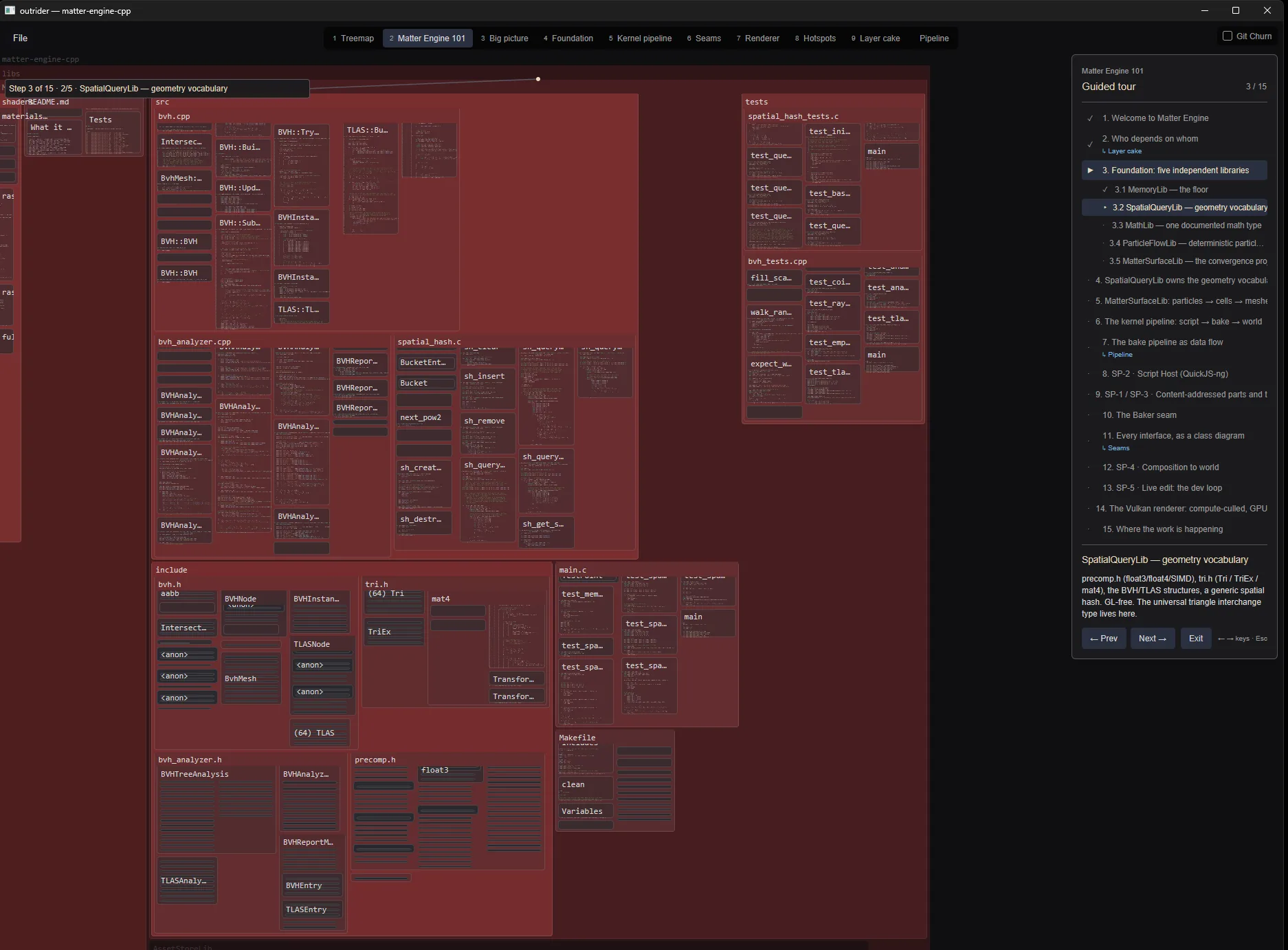The width and height of the screenshot is (1288, 950).
Task: Open the Seams tab
Action: tap(704, 38)
